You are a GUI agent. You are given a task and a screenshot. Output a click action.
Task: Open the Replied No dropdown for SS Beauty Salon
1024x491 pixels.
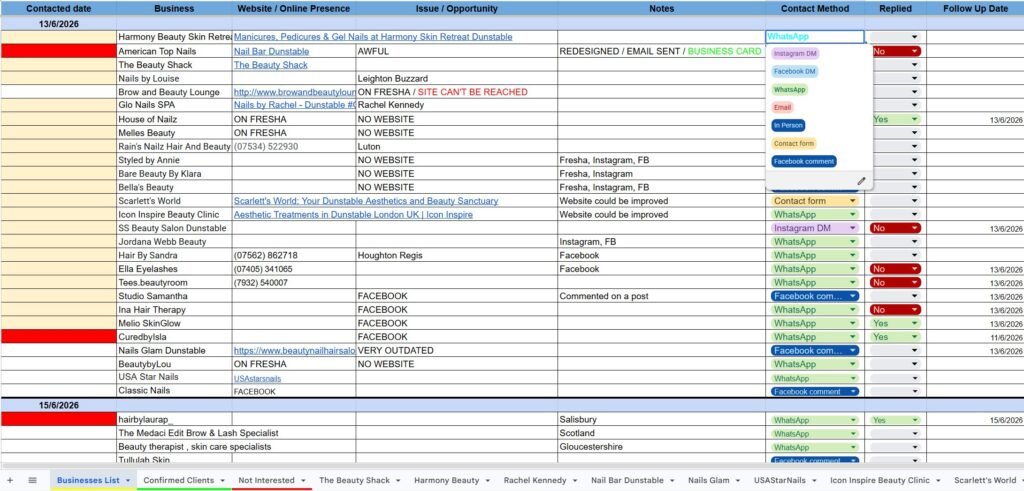coord(895,229)
